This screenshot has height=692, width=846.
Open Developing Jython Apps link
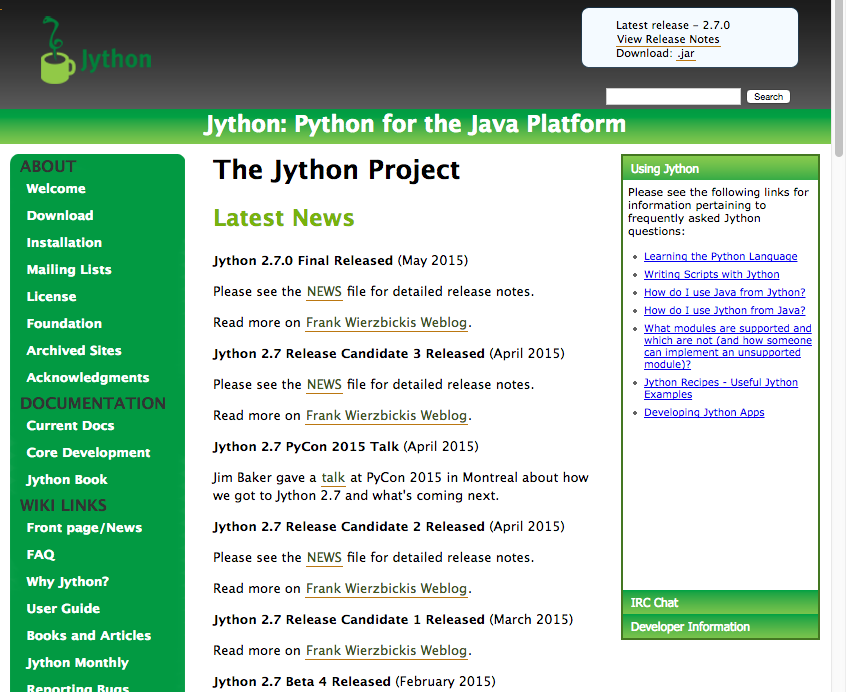coord(704,413)
